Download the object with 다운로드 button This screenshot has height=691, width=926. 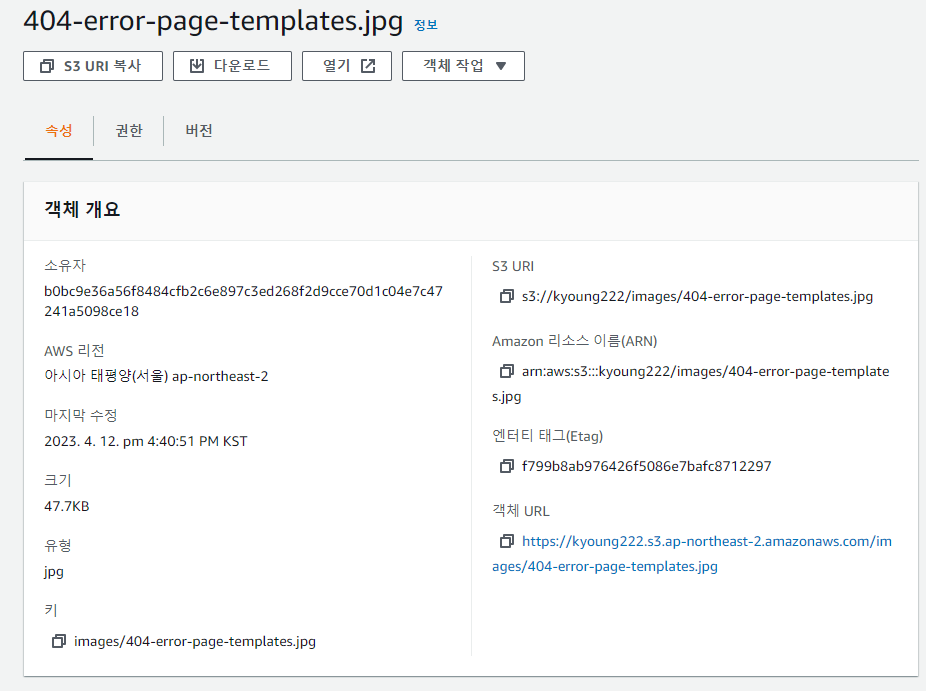(232, 66)
